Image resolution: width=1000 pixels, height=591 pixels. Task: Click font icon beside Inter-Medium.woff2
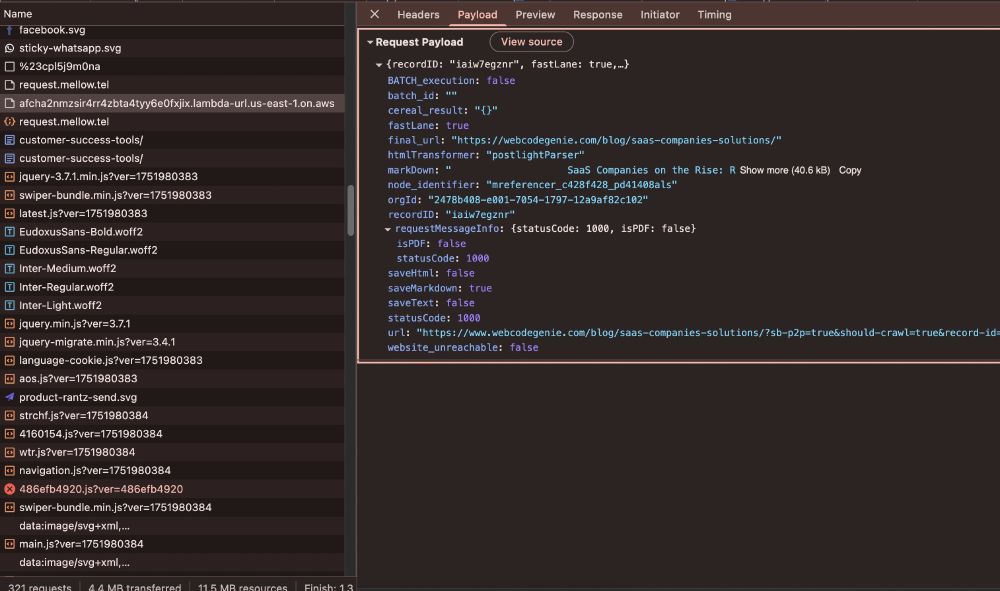point(10,268)
